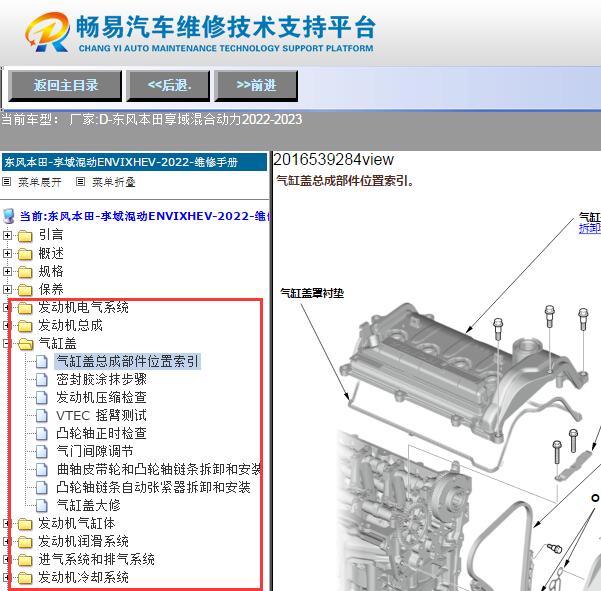
Task: Expand the 发动机总成 folder
Action: 6,325
